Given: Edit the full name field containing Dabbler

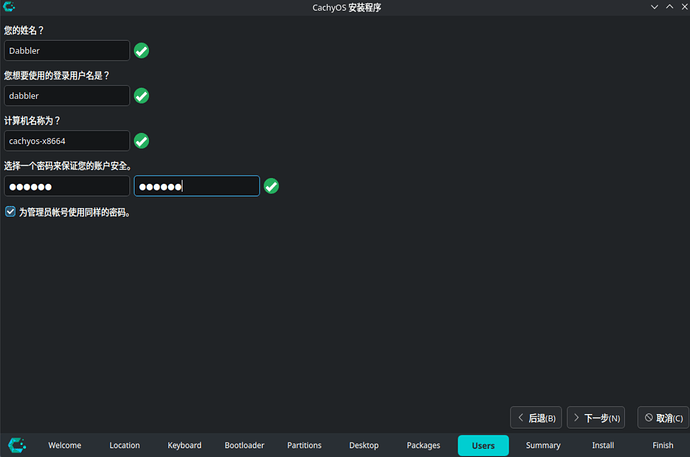Looking at the screenshot, I should [x=67, y=51].
